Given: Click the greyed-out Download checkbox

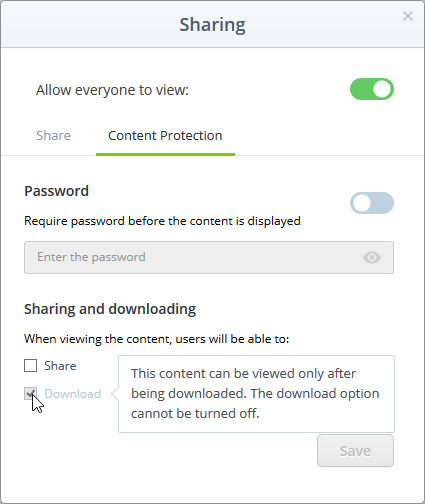Looking at the screenshot, I should tap(31, 393).
